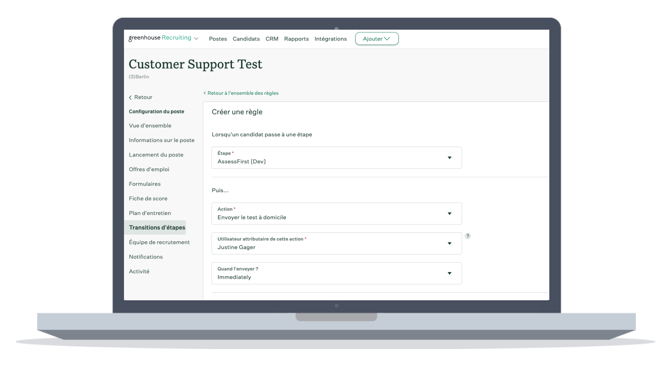Select Transitions d'étapes sidebar item
The image size is (670, 385).
click(x=156, y=227)
